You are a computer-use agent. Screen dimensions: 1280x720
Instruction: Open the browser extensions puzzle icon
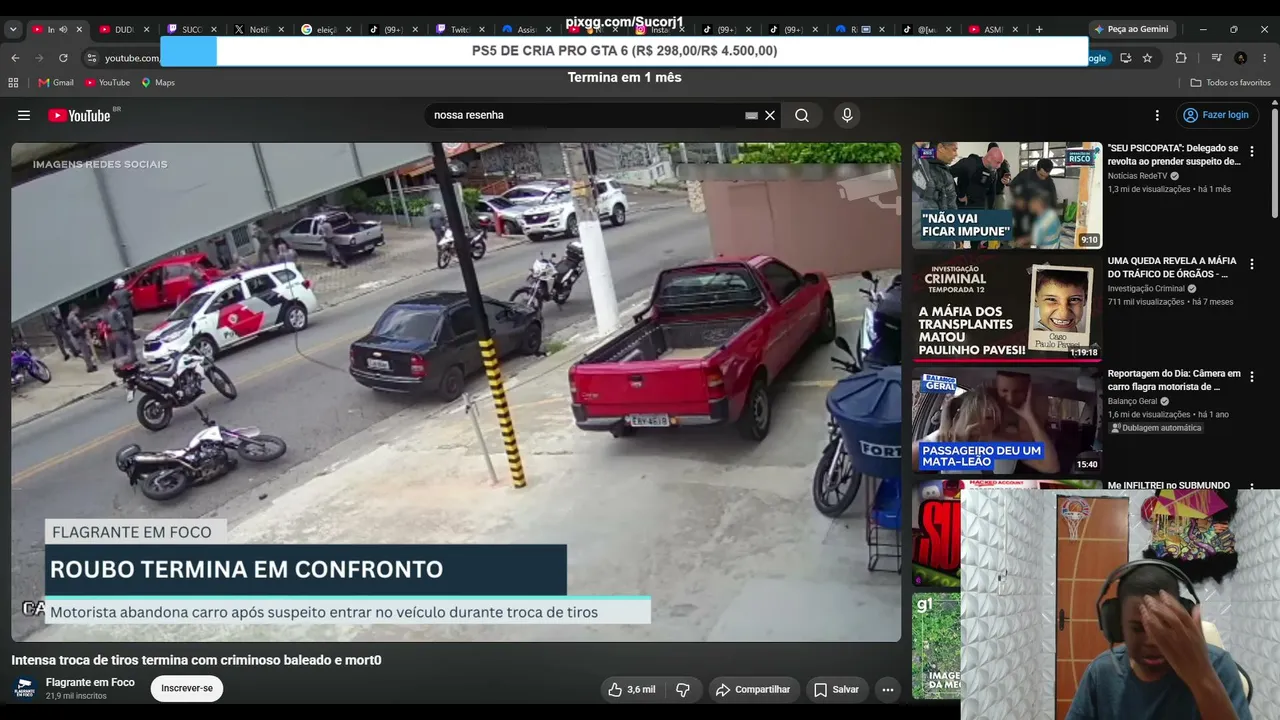1181,58
